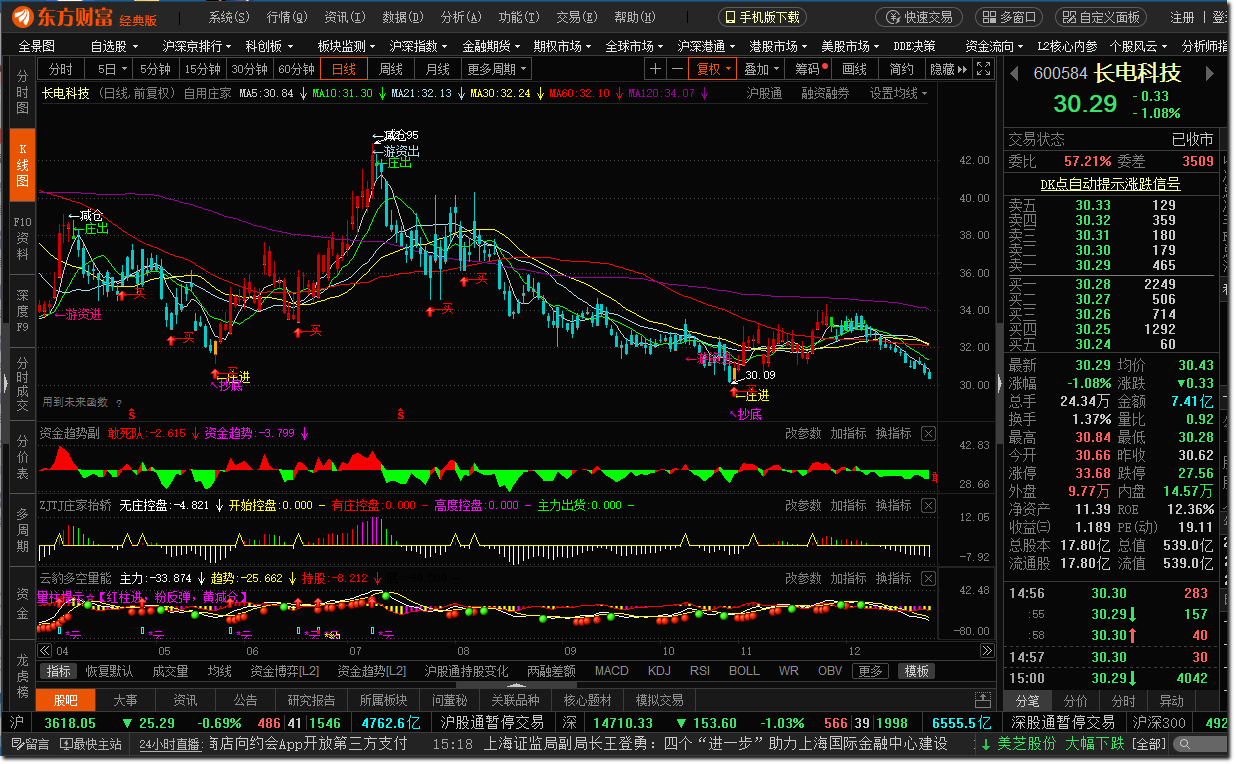
Task: Go to previous stock with left arrow
Action: (1013, 74)
